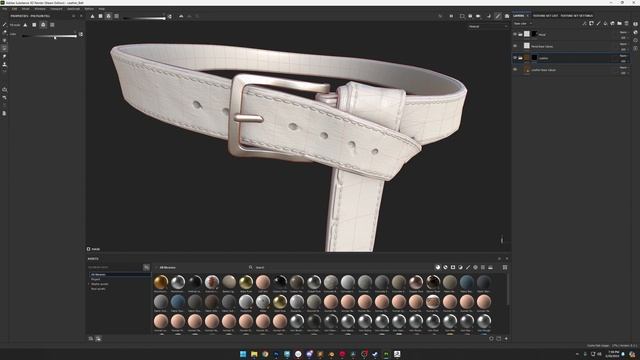640x360 pixels.
Task: Select the Smudge tool
Action: tap(4, 56)
